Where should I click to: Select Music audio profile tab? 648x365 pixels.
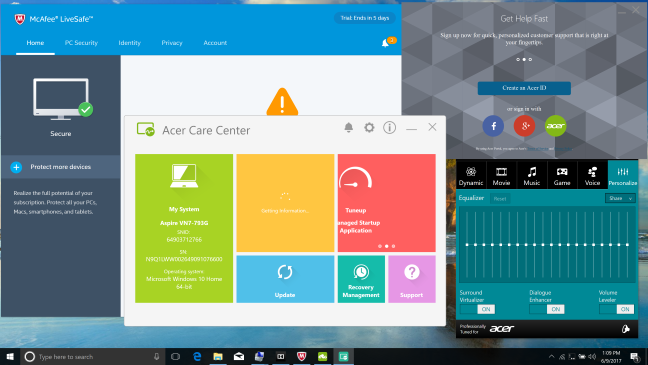point(532,175)
